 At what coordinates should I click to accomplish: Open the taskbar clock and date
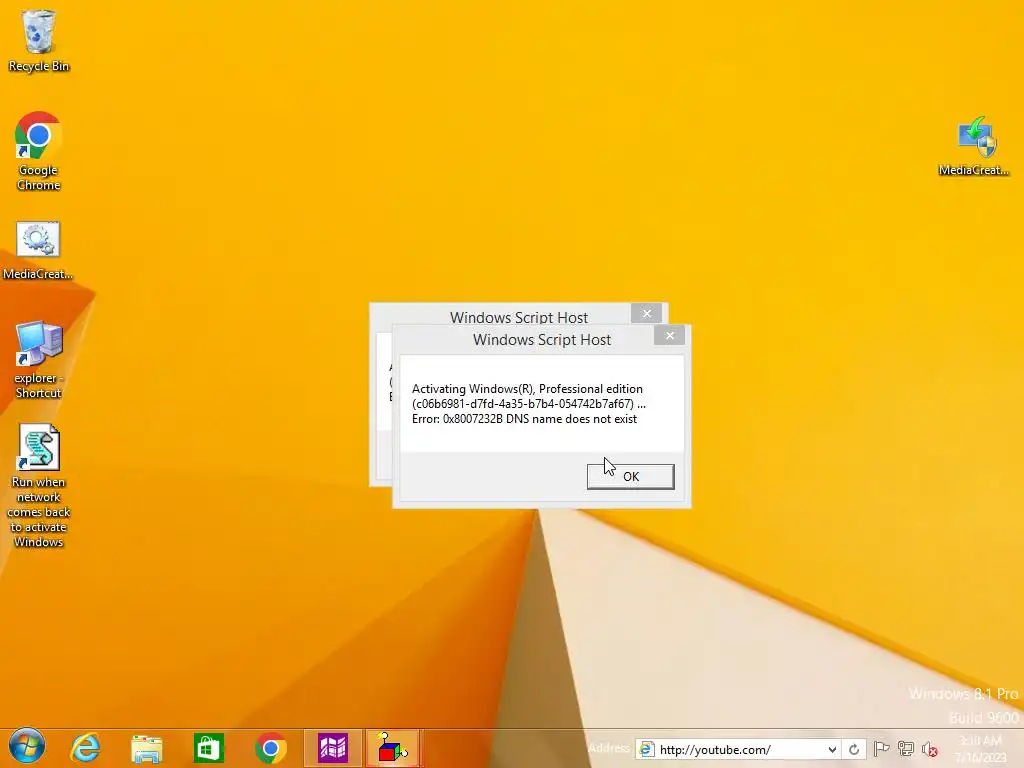(x=980, y=748)
